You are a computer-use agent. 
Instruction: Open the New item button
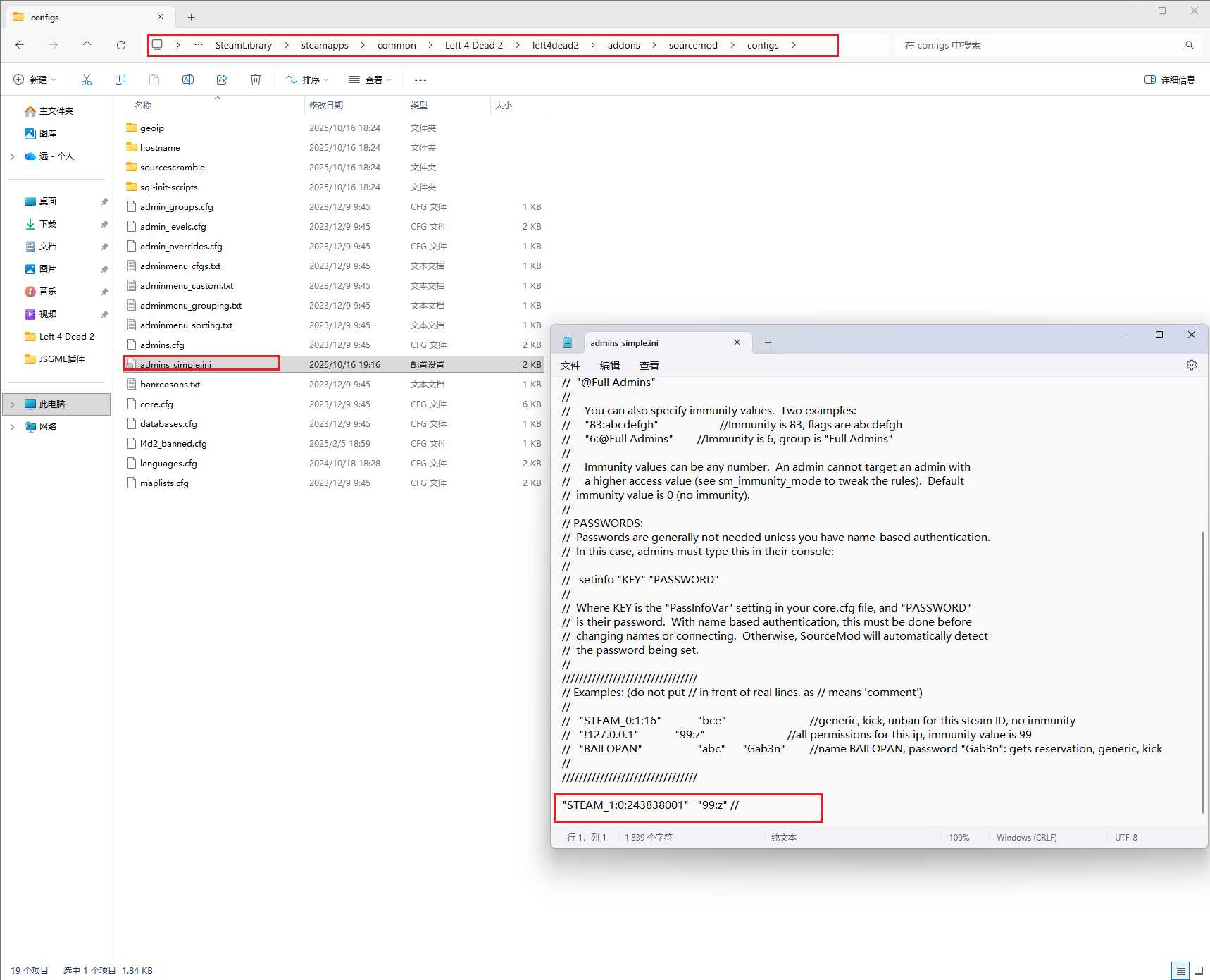point(35,80)
